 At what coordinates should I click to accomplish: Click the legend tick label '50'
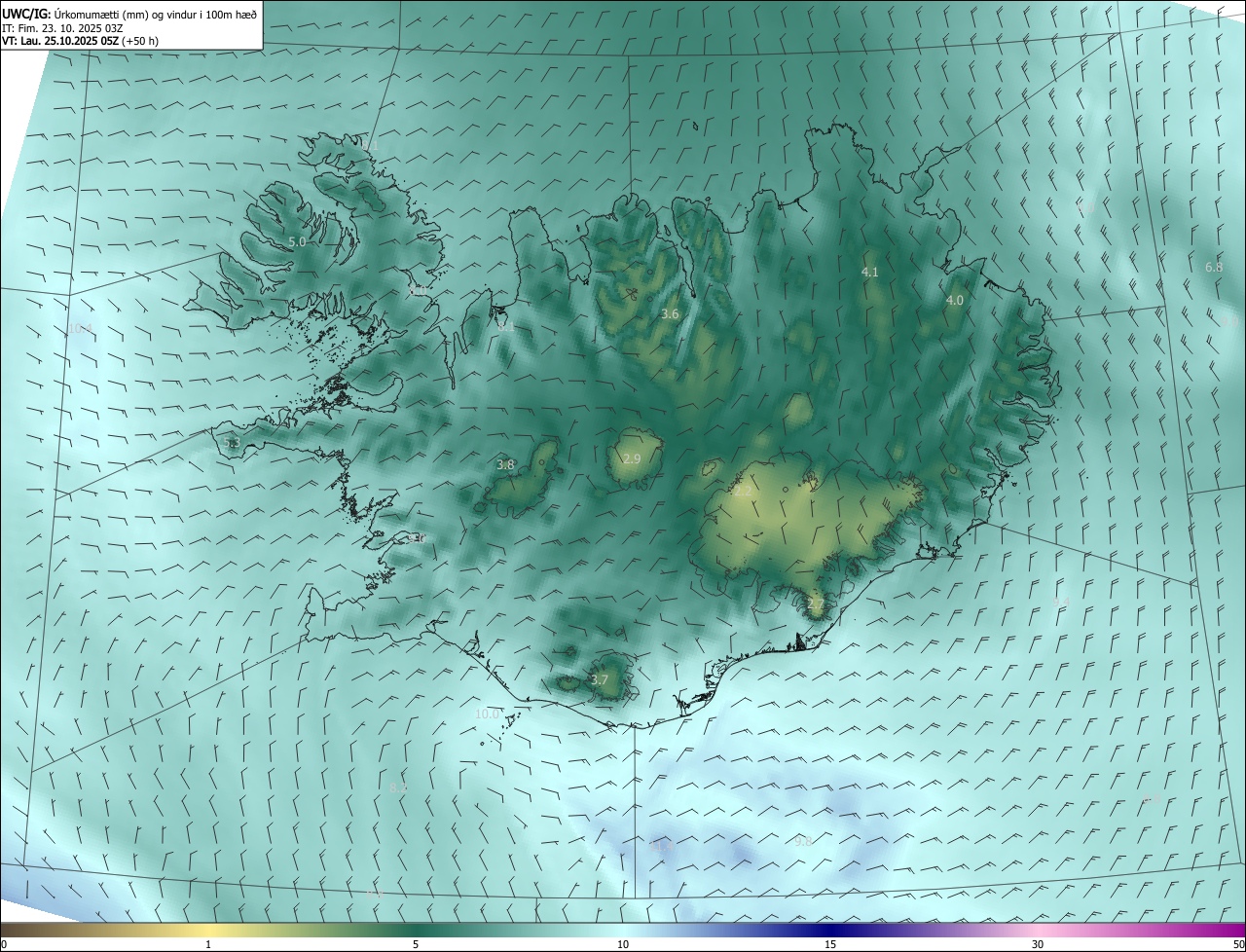pos(1238,944)
